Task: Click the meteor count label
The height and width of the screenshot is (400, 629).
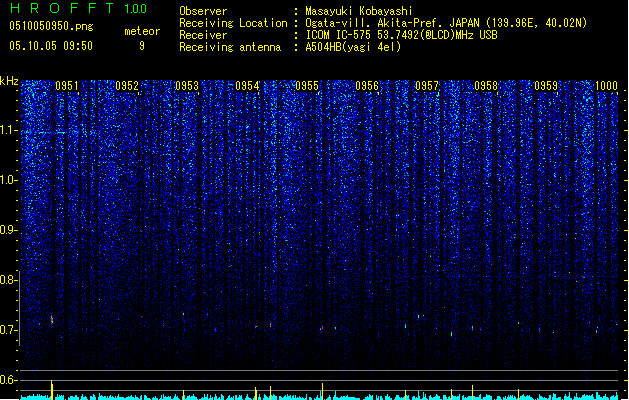Action: click(x=142, y=31)
